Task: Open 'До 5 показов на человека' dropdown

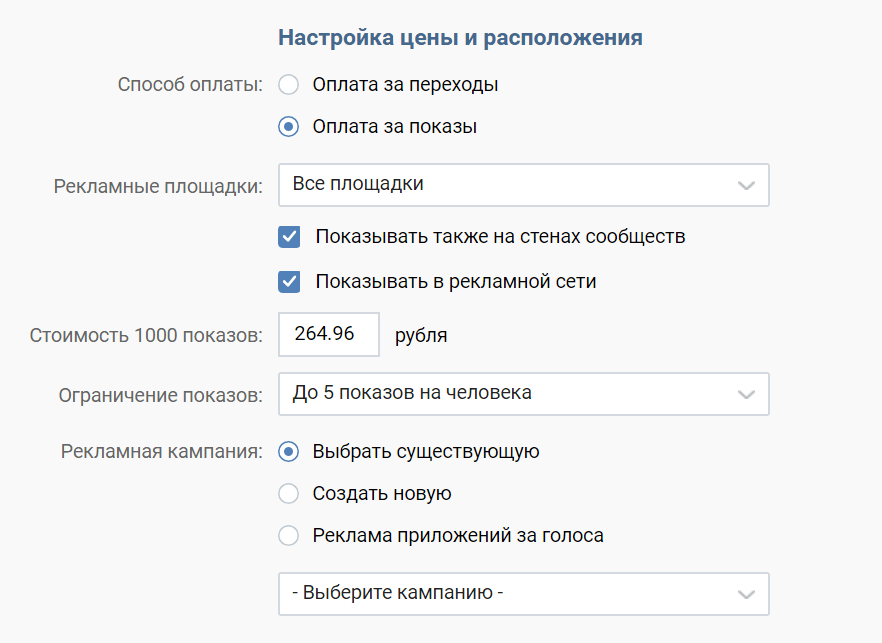Action: click(510, 394)
